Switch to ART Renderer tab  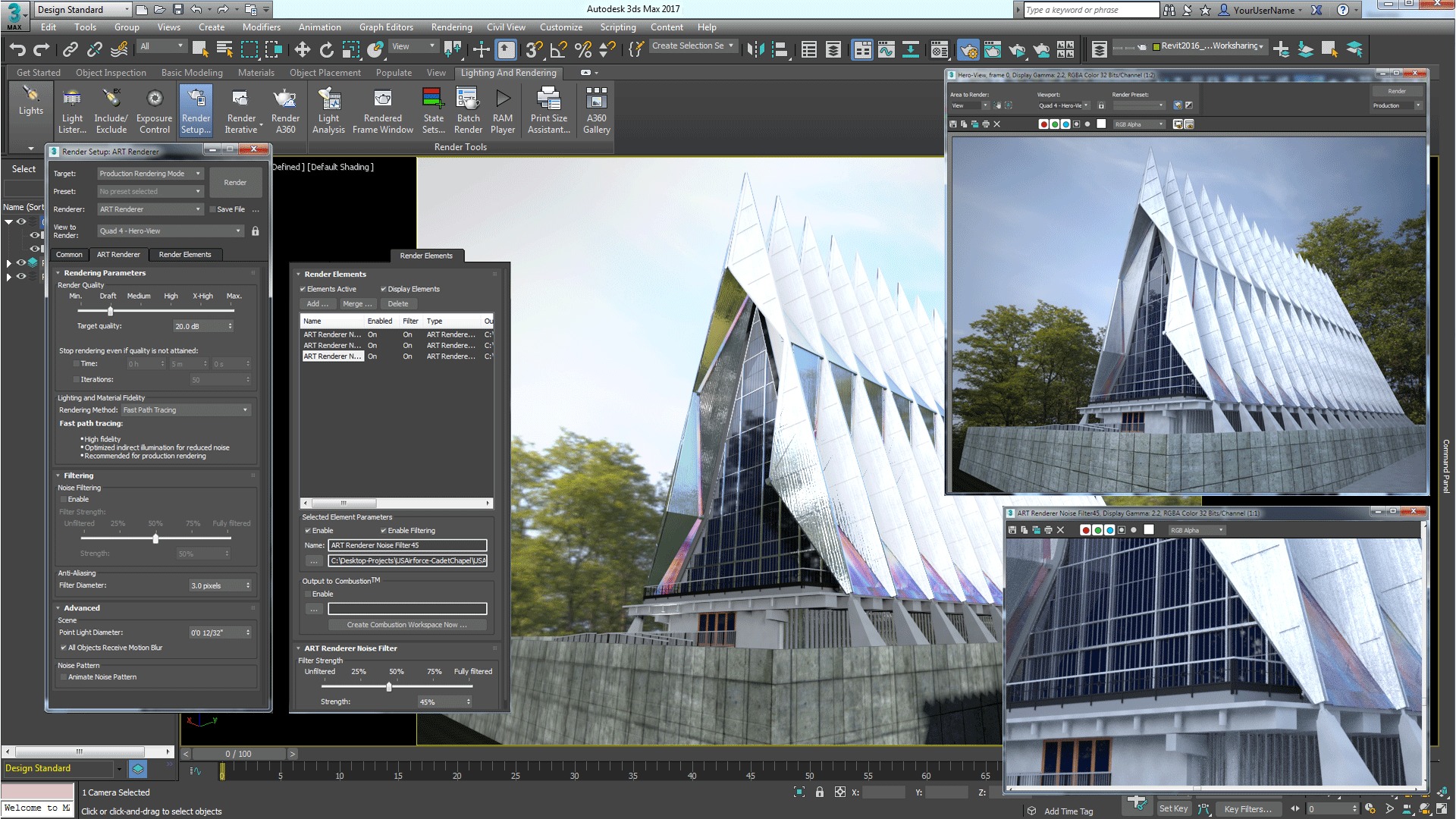(118, 254)
